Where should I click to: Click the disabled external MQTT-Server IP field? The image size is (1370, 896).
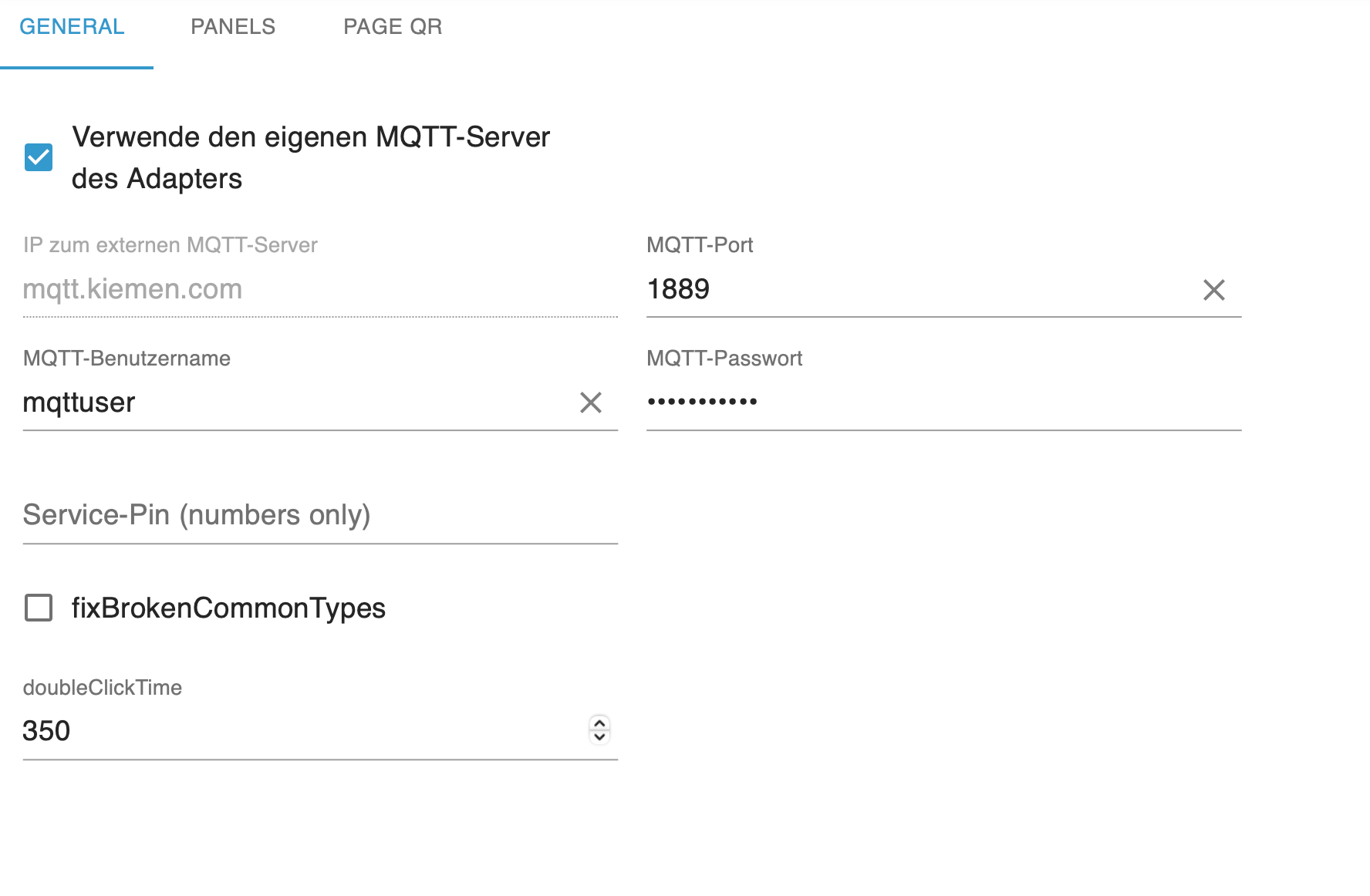[x=320, y=290]
